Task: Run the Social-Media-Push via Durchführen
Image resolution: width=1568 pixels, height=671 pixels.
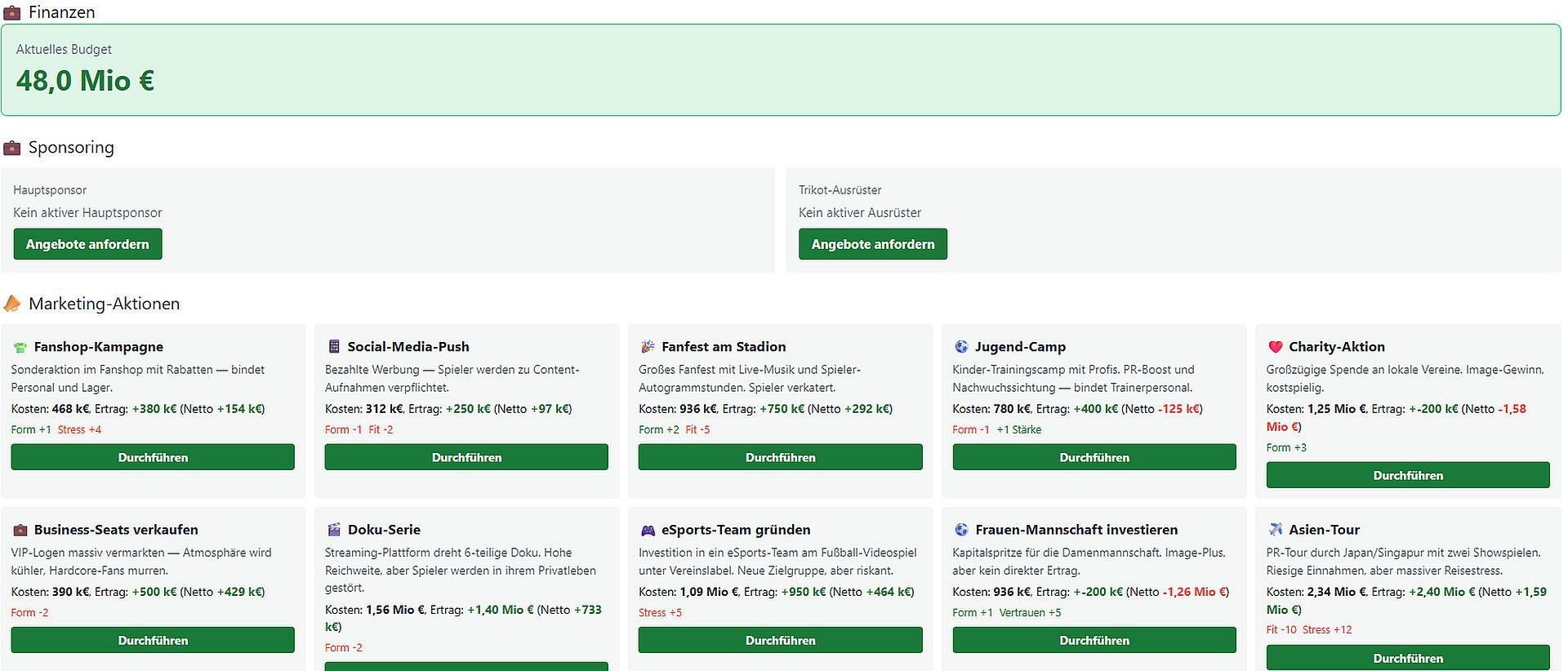Action: [466, 457]
